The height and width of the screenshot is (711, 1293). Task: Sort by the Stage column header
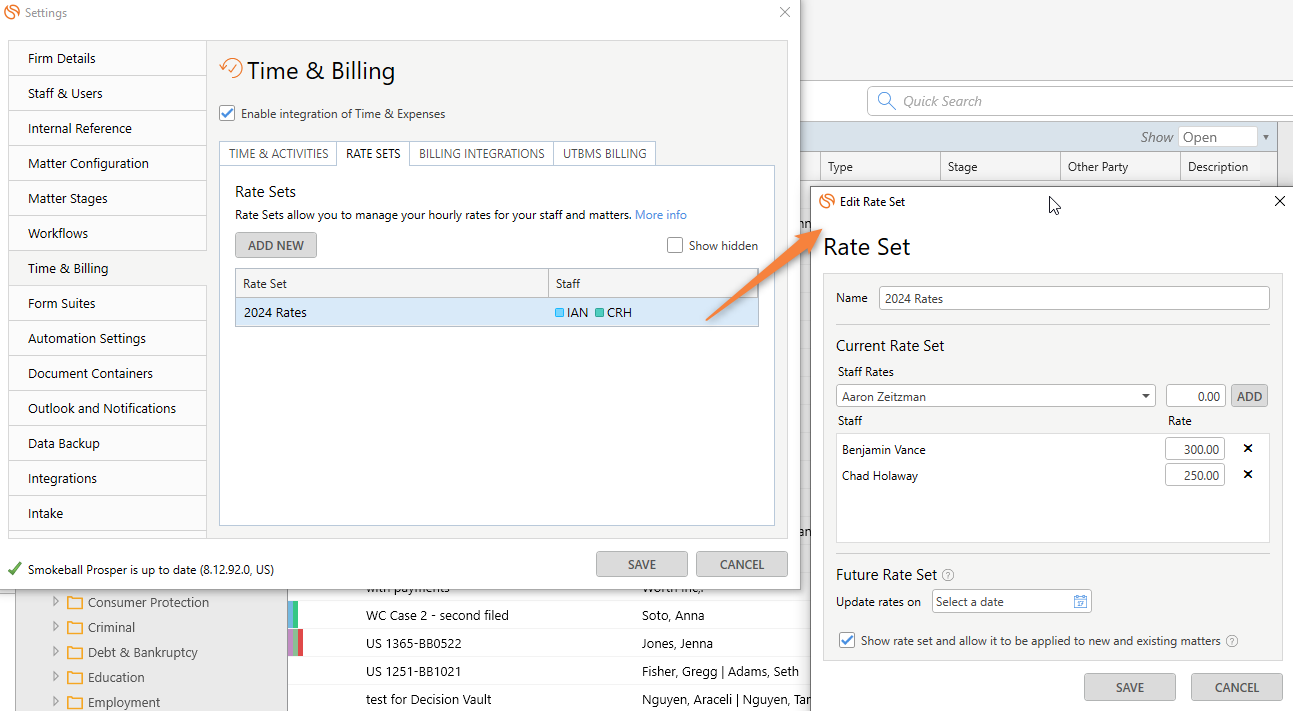1000,167
